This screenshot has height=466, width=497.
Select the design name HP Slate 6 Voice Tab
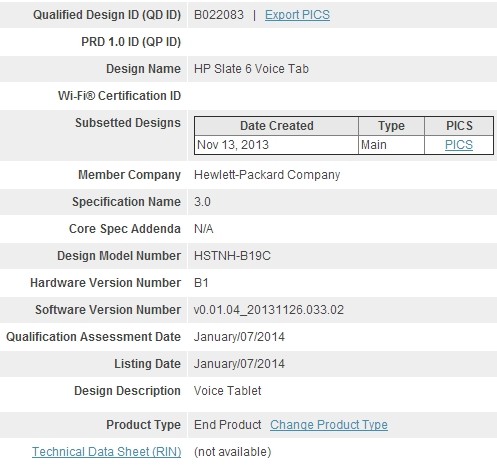(251, 69)
